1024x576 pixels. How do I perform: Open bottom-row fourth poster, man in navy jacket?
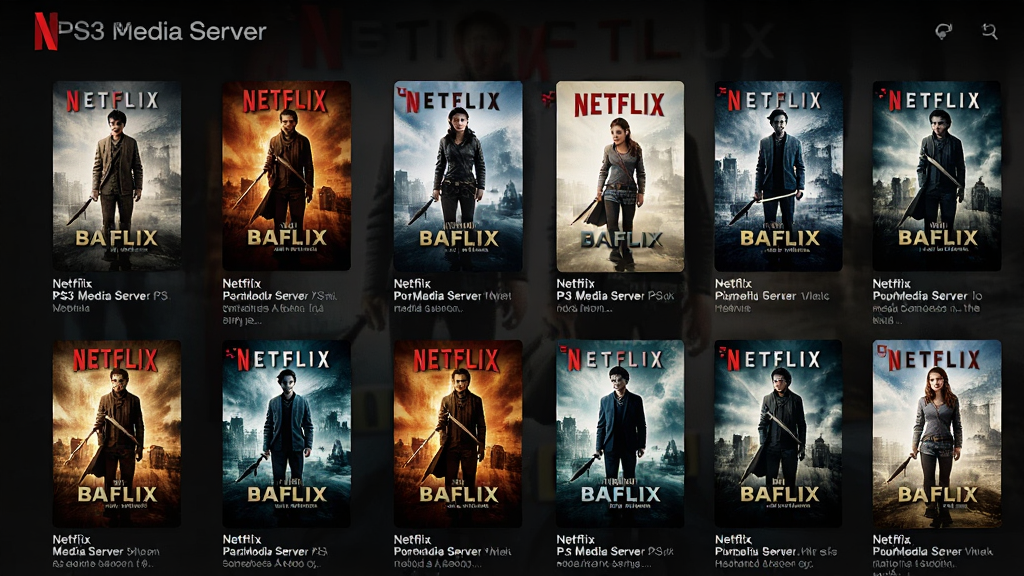[x=620, y=433]
